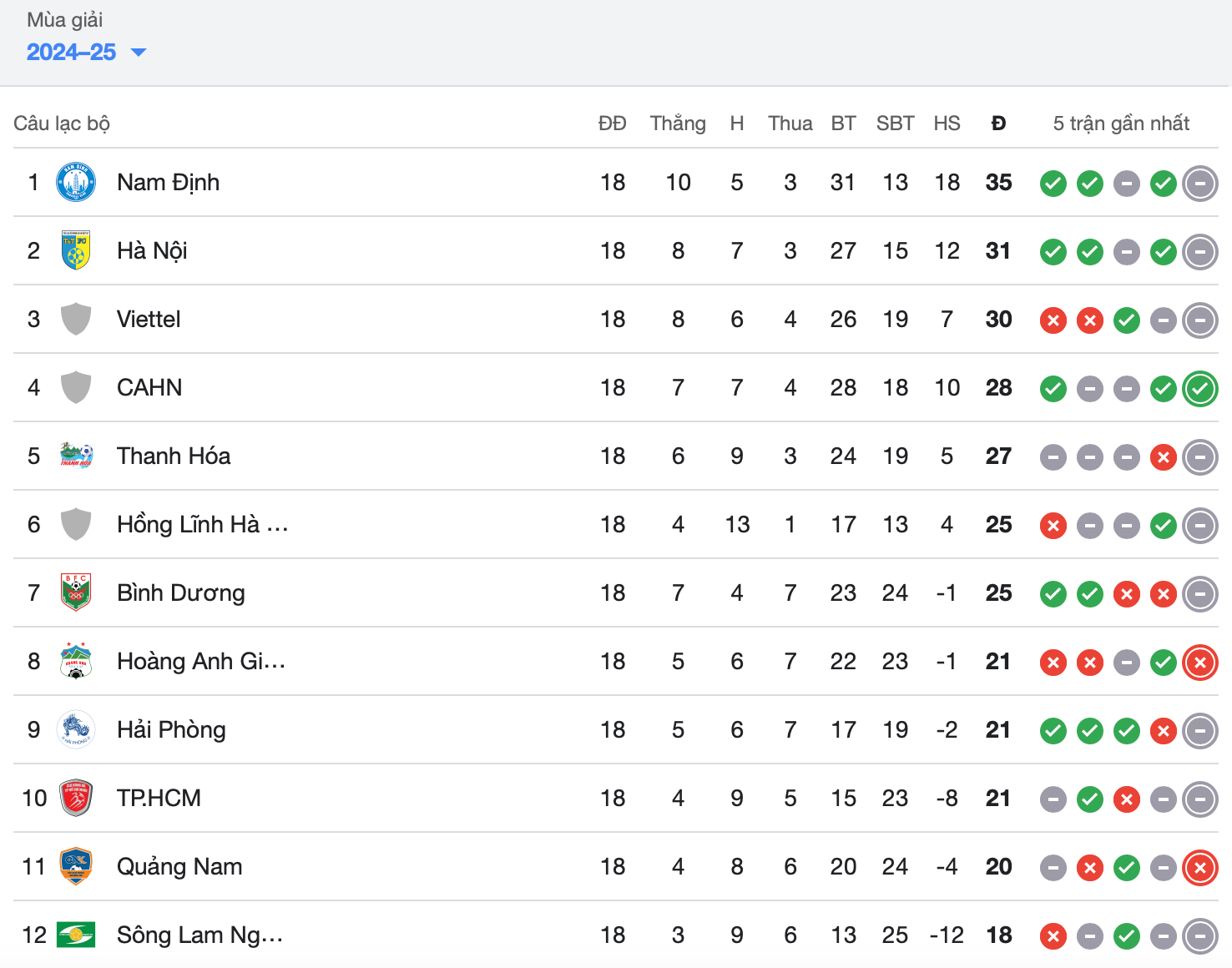Click the Quảng Nam club crest

pyautogui.click(x=76, y=866)
